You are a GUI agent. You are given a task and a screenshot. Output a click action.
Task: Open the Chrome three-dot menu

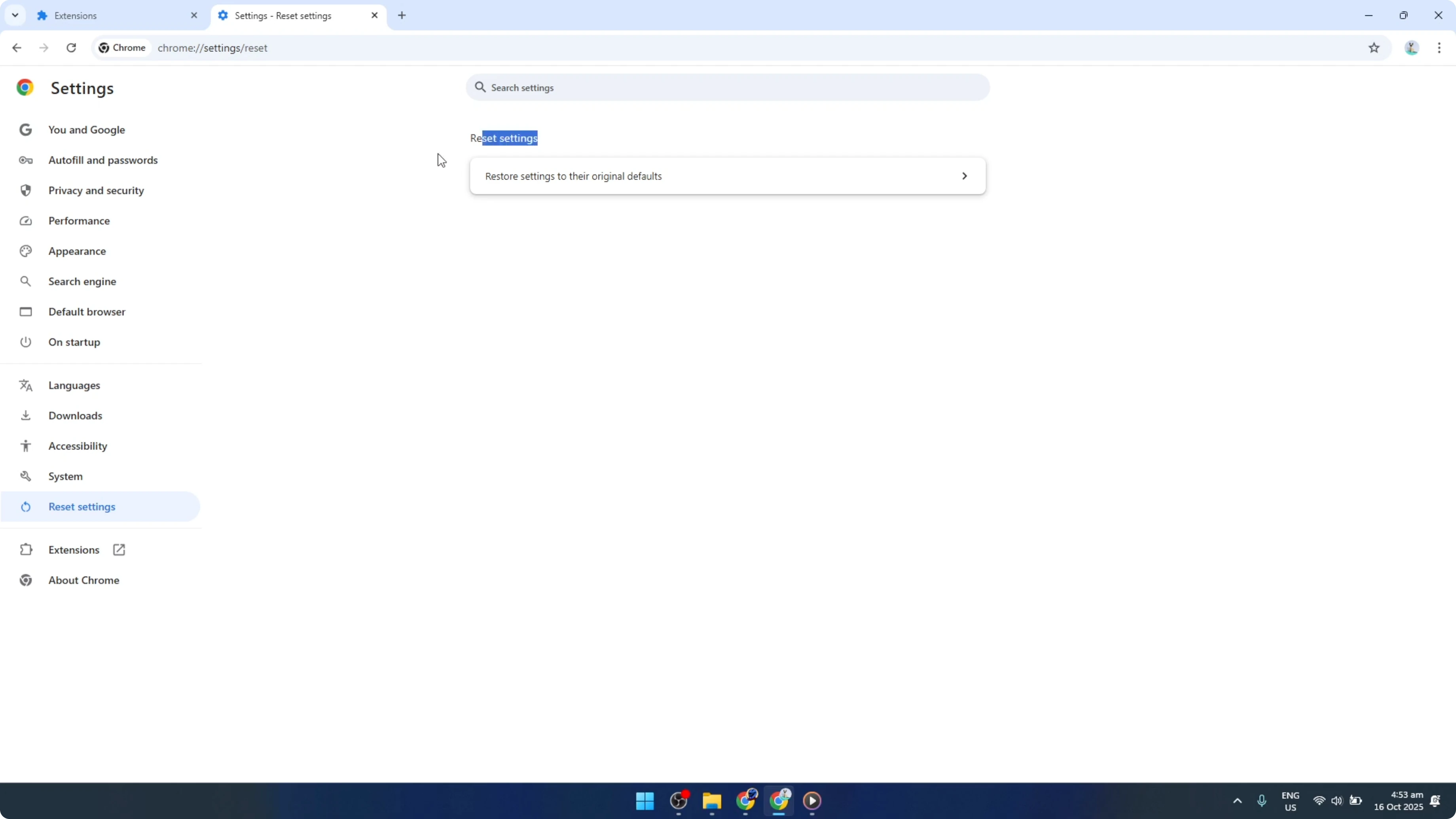tap(1440, 48)
